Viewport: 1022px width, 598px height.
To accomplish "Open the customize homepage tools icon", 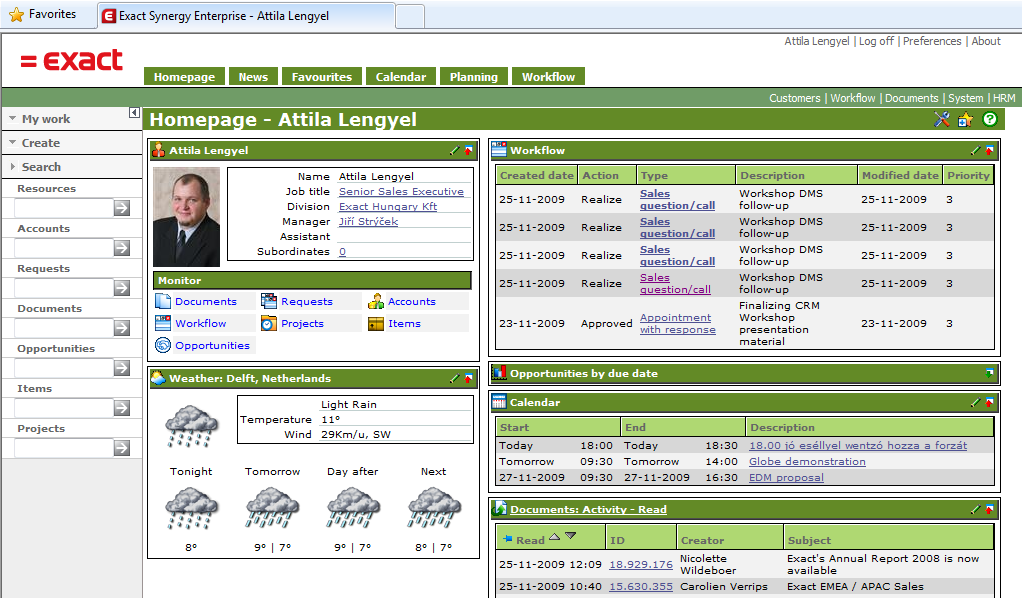I will coord(941,119).
